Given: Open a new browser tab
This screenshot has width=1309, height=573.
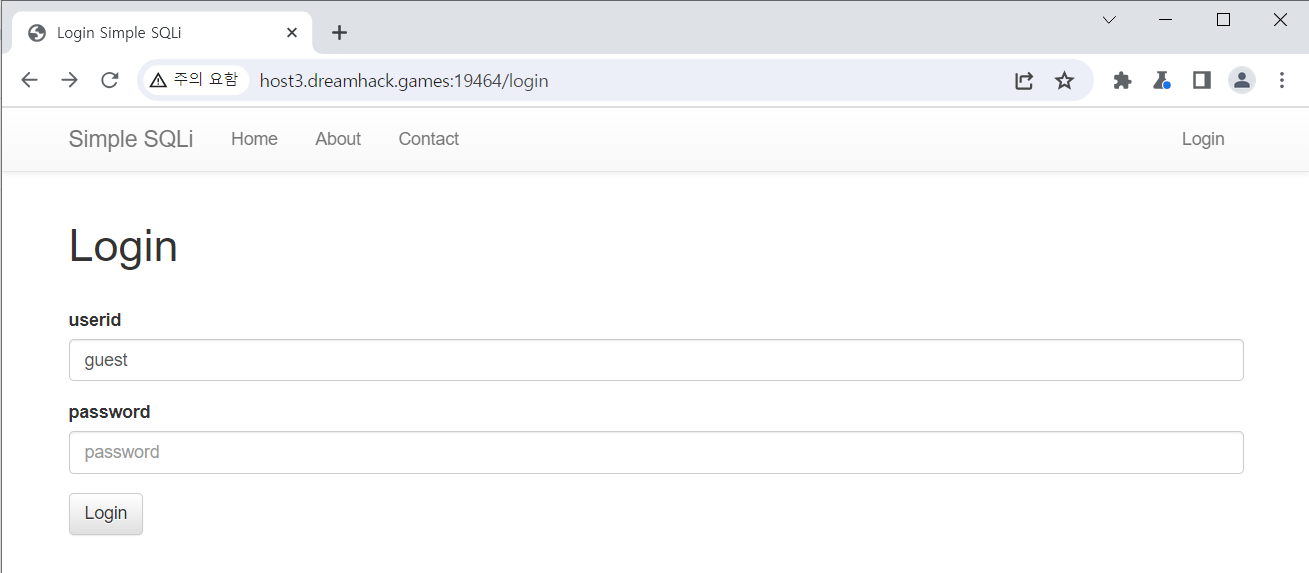Looking at the screenshot, I should [339, 33].
